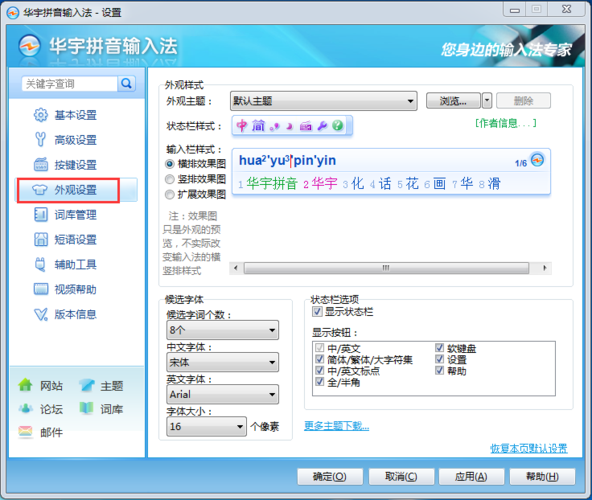
Task: Click the green help icon in status preview
Action: tap(338, 125)
